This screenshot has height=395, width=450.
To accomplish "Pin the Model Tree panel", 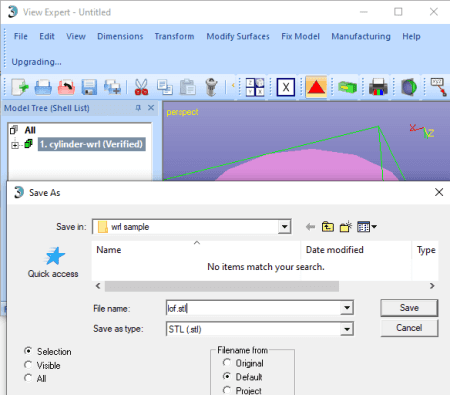I will (x=138, y=108).
